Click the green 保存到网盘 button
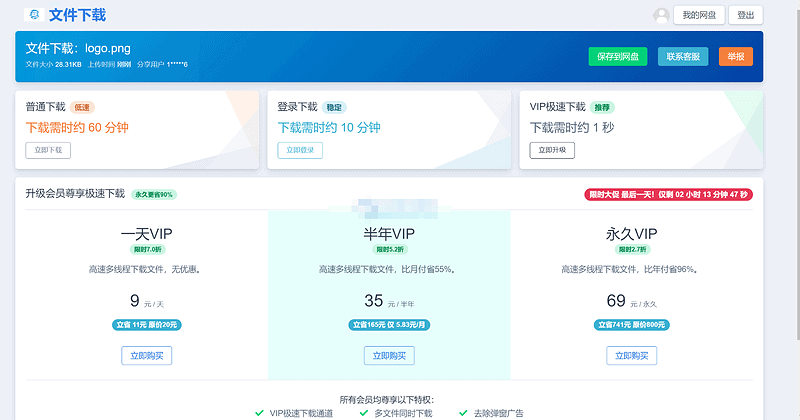The image size is (800, 420). click(618, 57)
